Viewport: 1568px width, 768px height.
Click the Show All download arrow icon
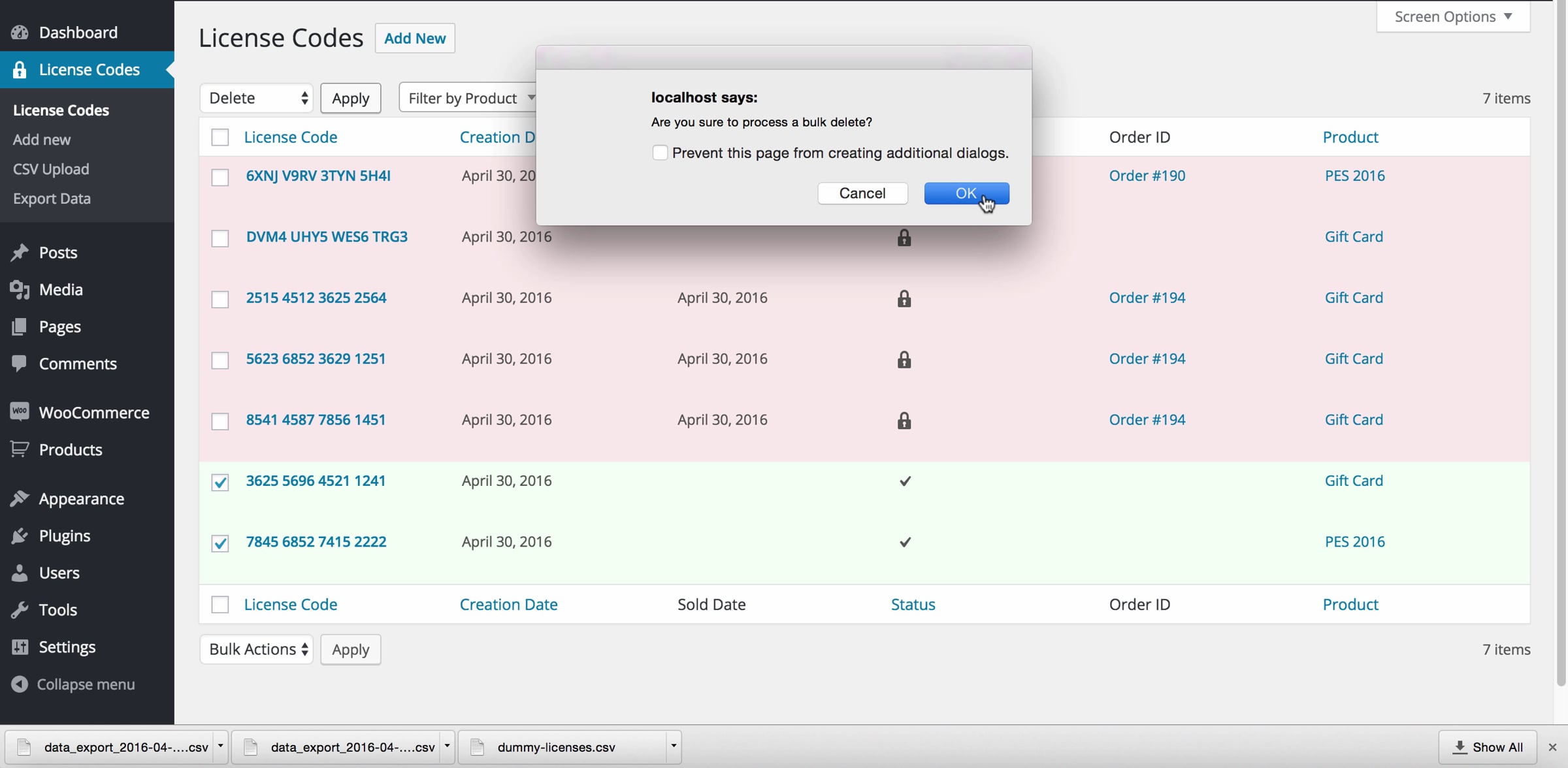pos(1460,747)
